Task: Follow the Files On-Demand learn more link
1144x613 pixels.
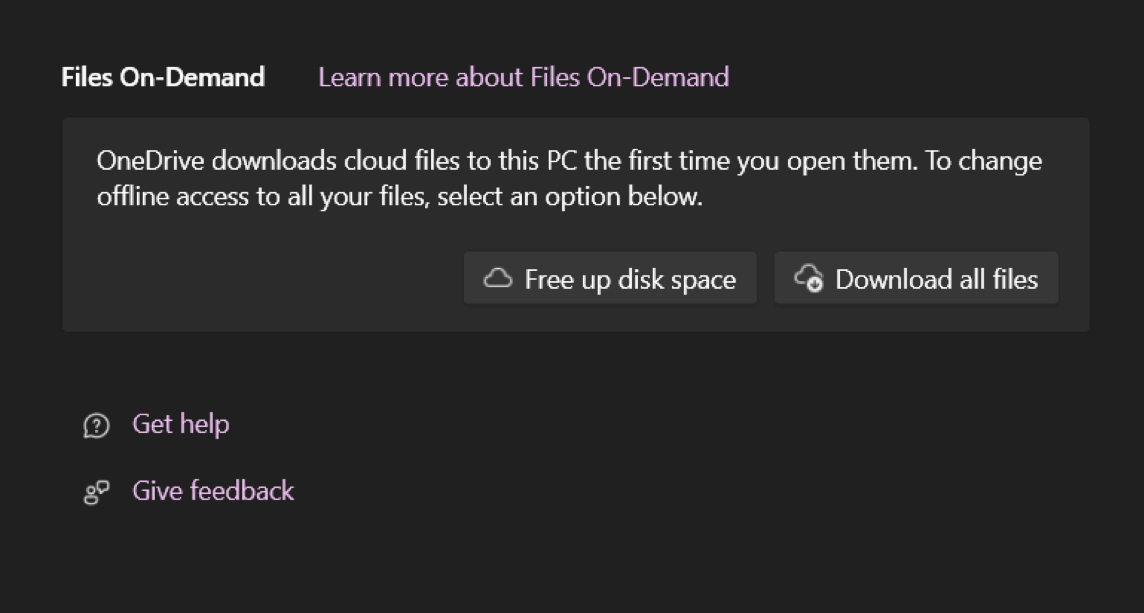Action: point(522,77)
